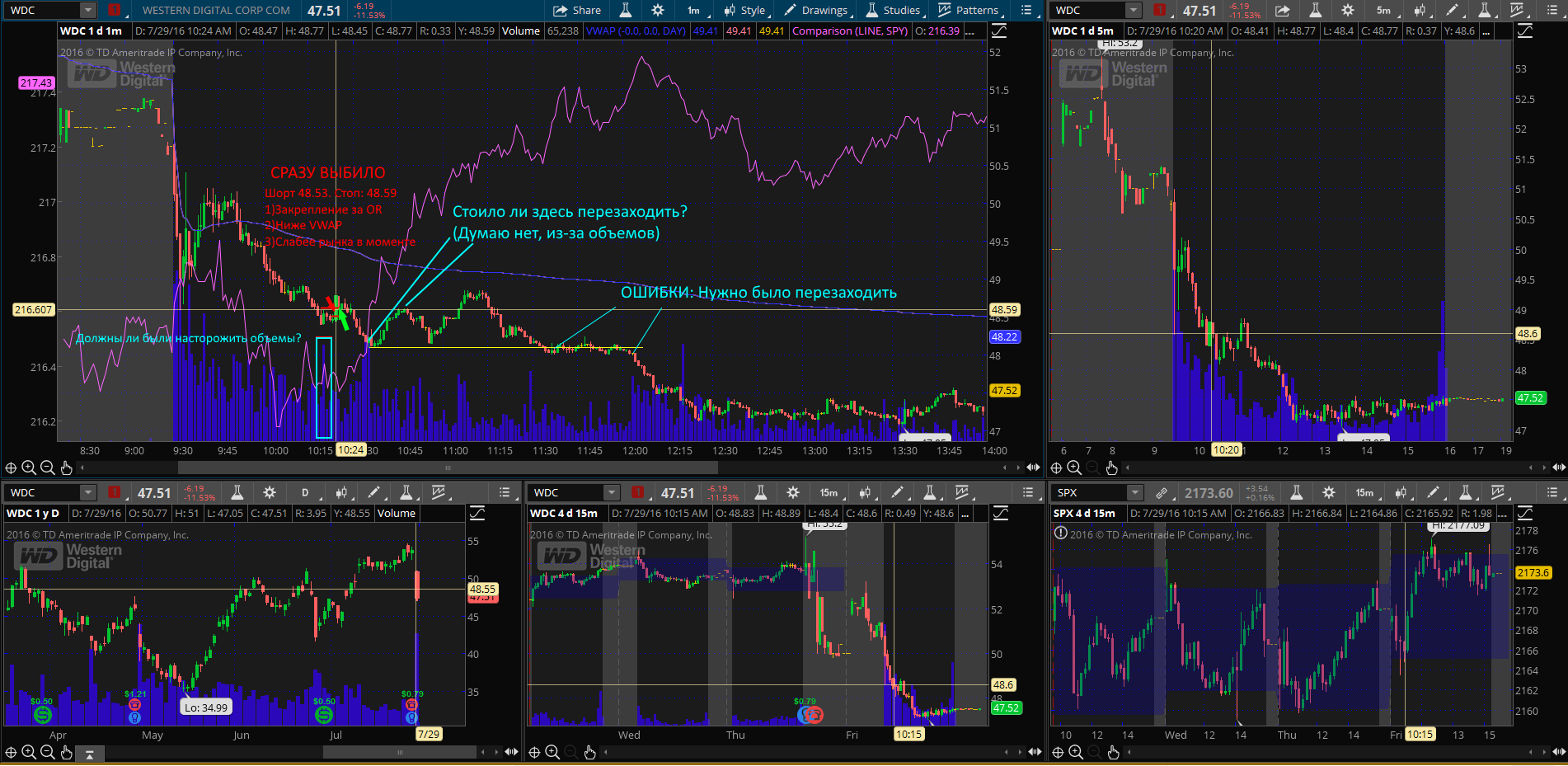Click red link color 1 in WDC 5m panel
This screenshot has height=766, width=1568.
coord(1160,10)
